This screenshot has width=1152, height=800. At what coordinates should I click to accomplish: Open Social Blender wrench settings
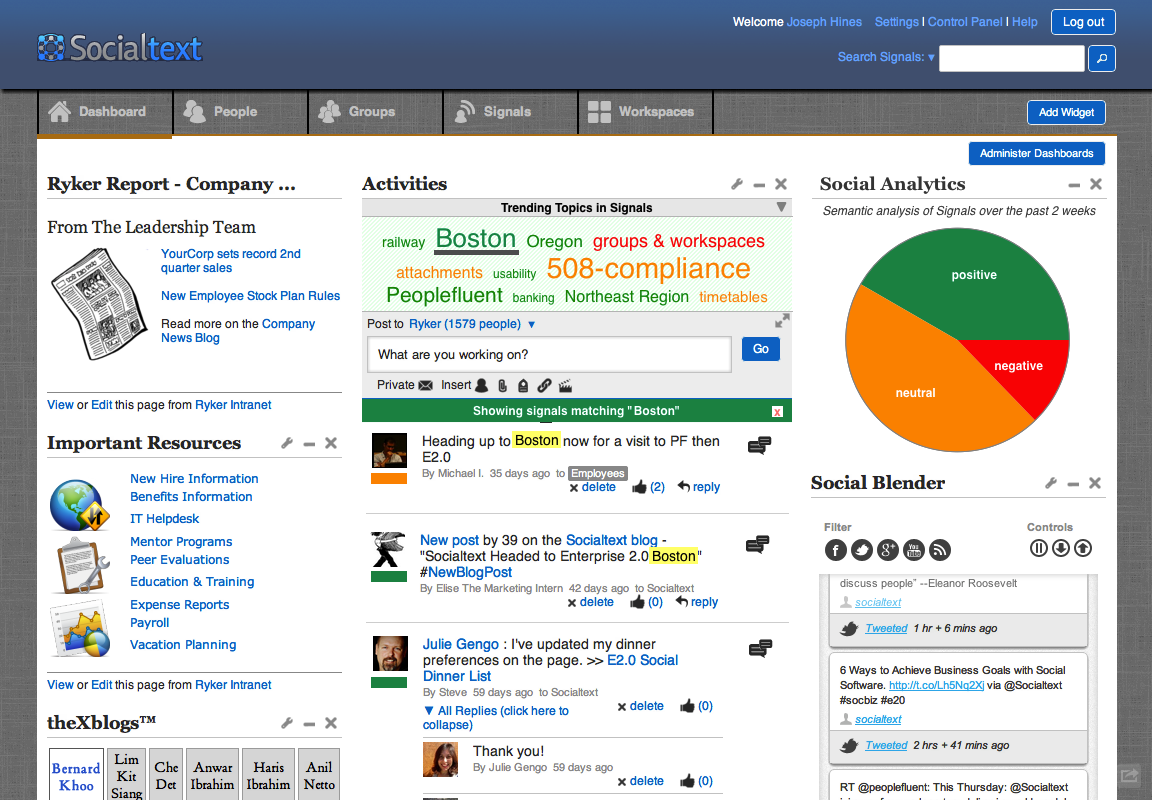click(1051, 483)
